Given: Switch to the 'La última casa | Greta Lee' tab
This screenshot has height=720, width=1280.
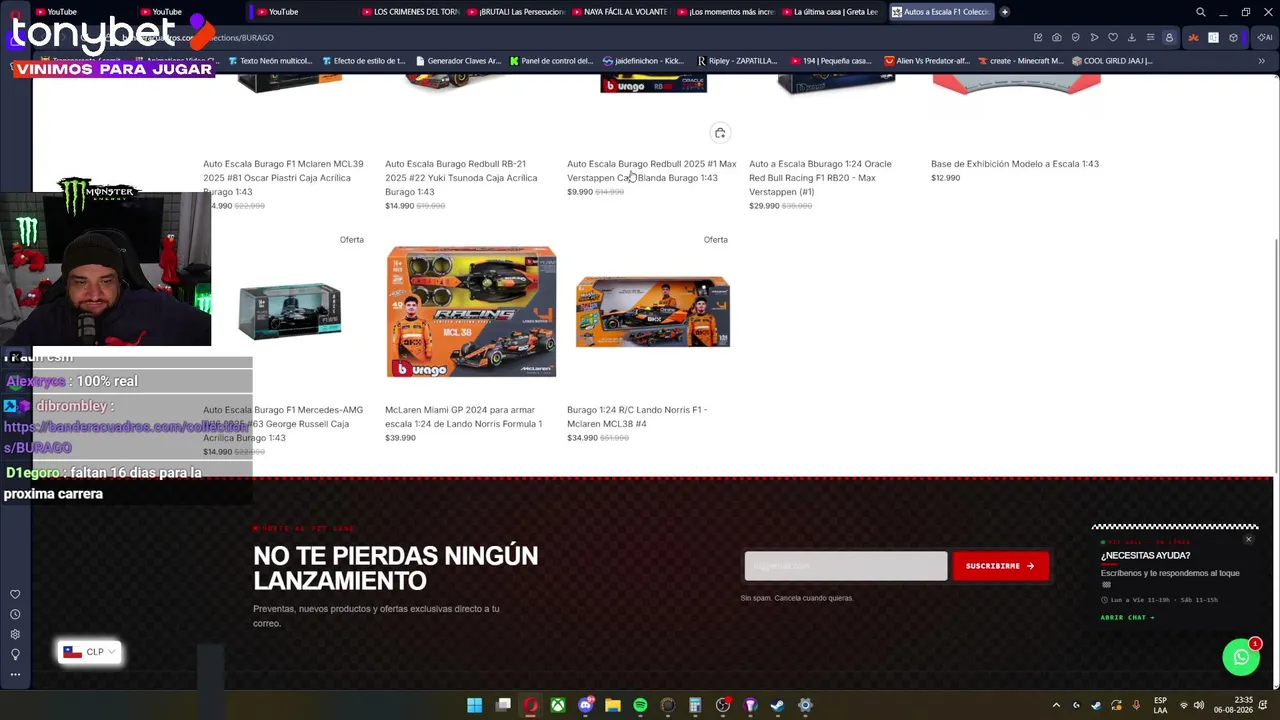Looking at the screenshot, I should coord(830,12).
